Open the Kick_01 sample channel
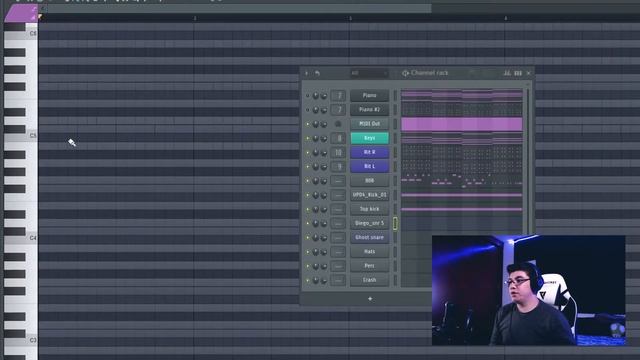Image resolution: width=640 pixels, height=360 pixels. tap(369, 195)
